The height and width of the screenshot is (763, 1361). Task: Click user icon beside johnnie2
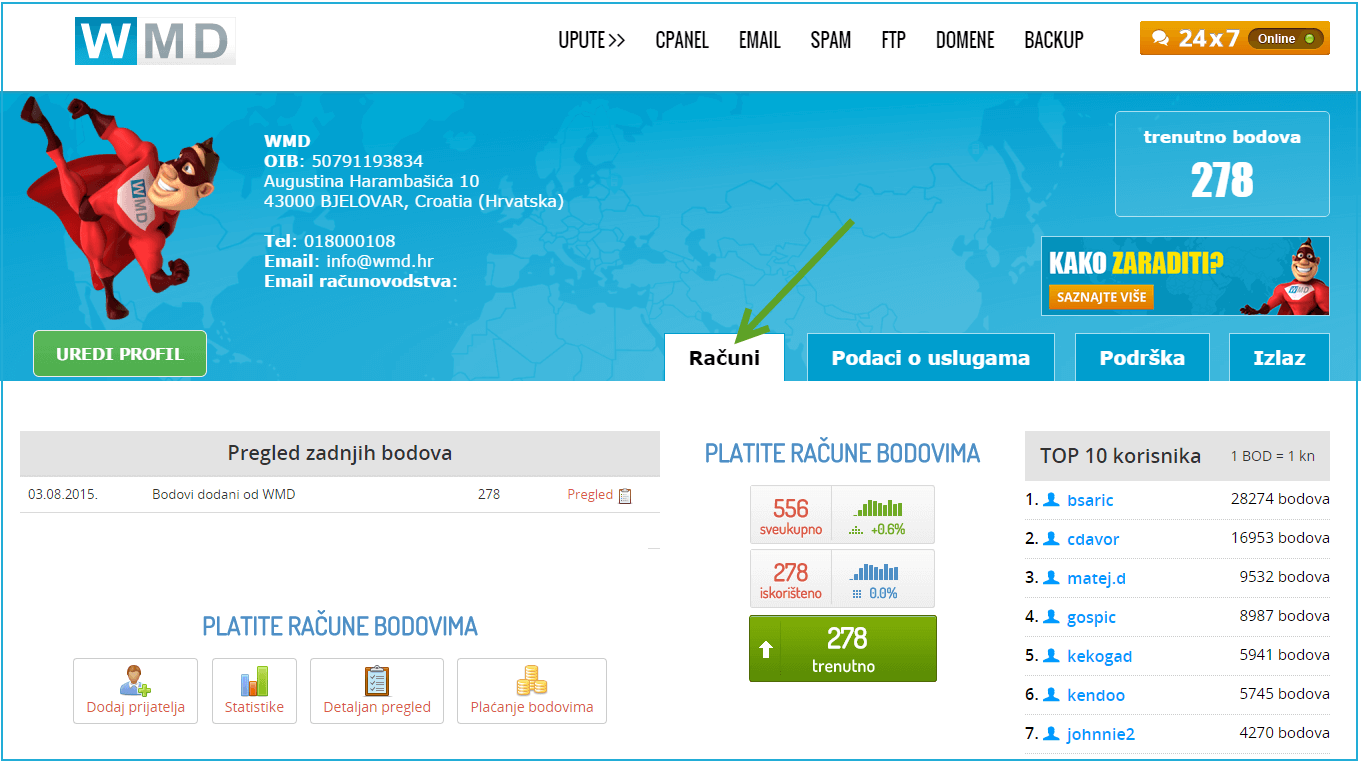click(1051, 733)
